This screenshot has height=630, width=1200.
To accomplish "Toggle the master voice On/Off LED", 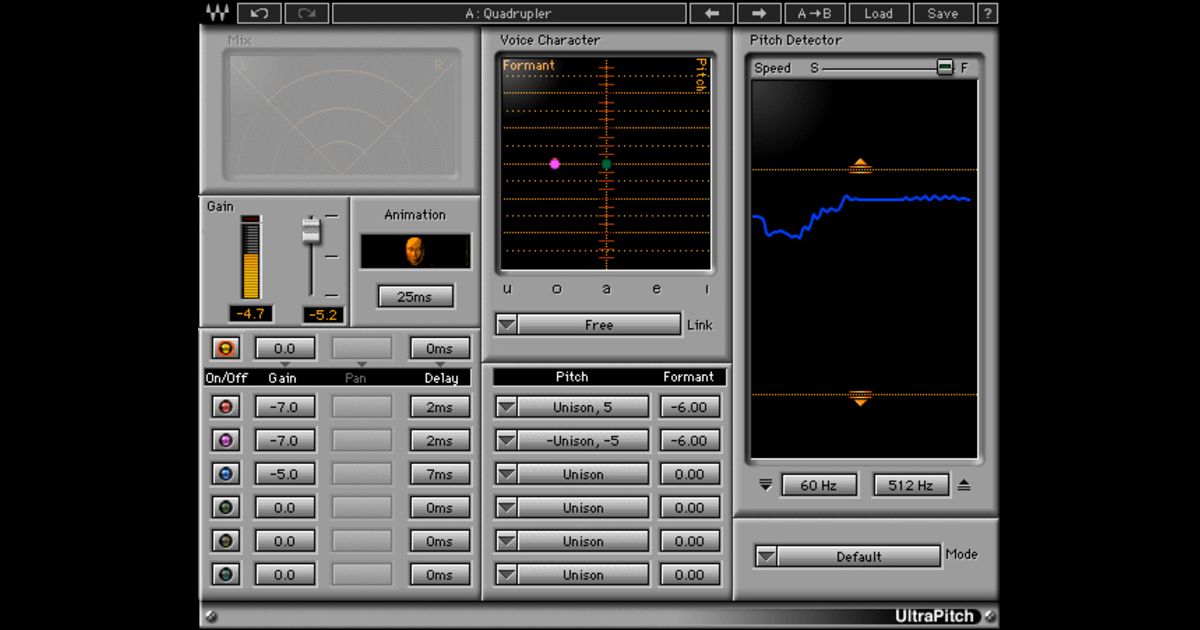I will (x=224, y=347).
